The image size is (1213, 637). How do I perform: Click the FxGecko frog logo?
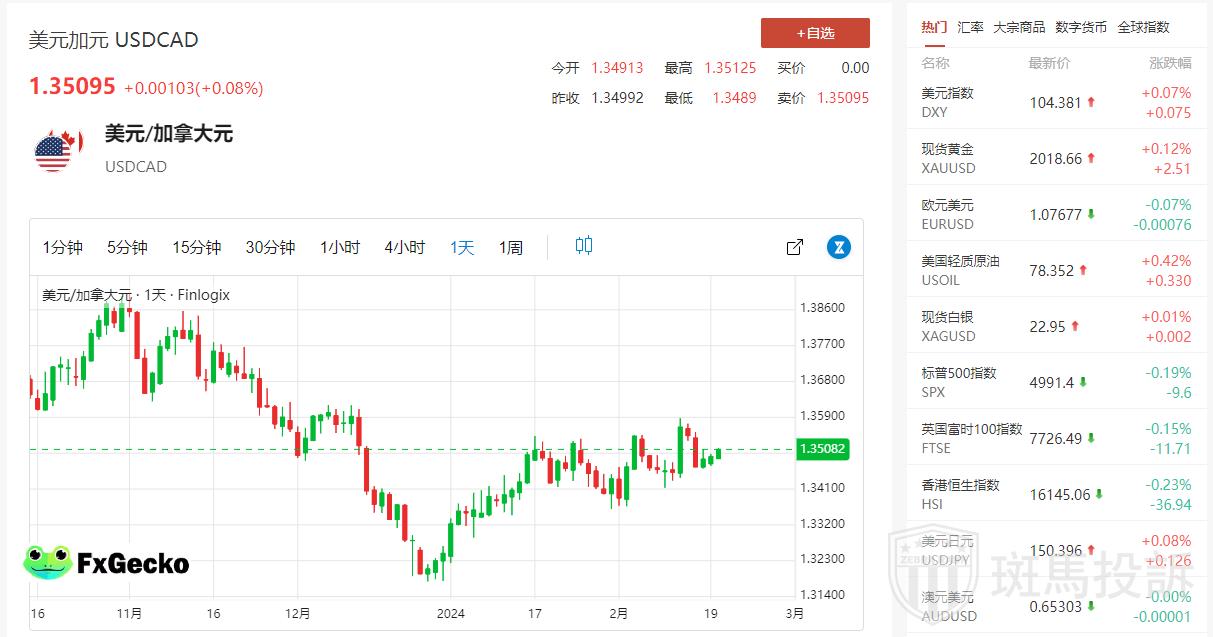(x=48, y=563)
